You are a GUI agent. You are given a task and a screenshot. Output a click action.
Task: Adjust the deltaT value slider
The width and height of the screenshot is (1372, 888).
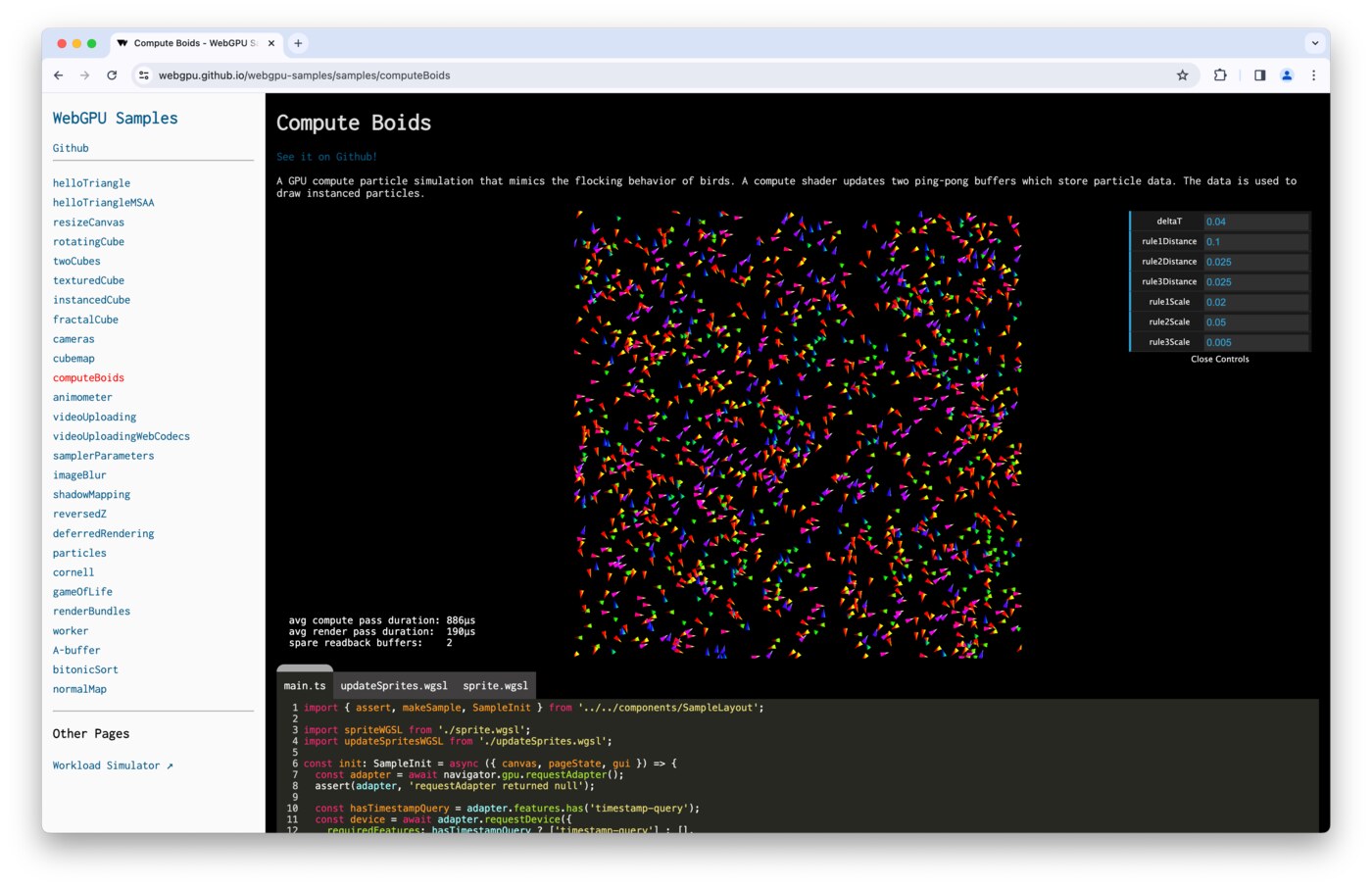1256,222
